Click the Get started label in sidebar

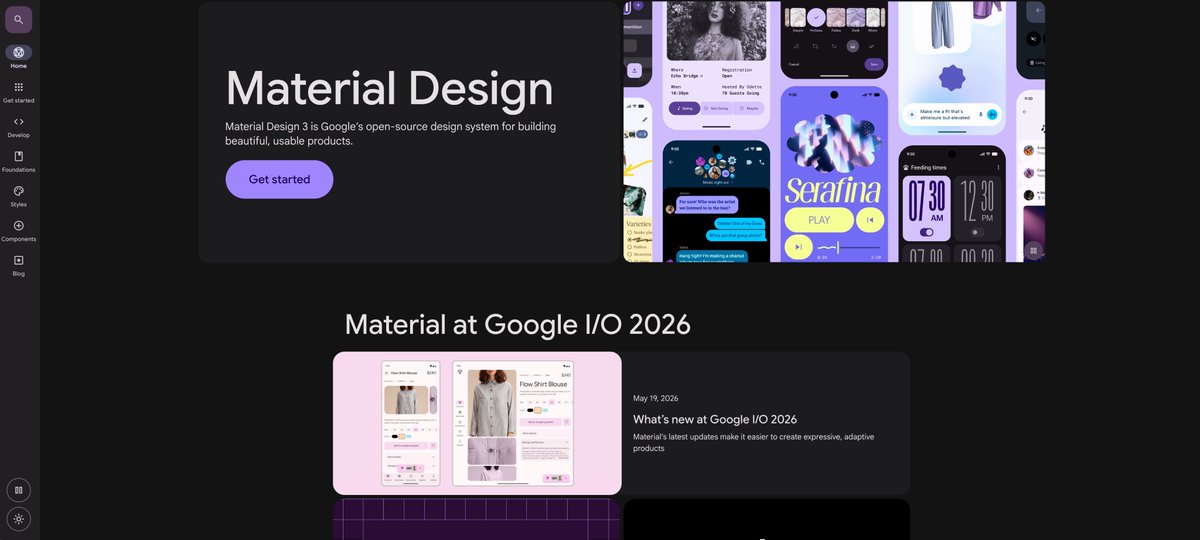[x=18, y=101]
